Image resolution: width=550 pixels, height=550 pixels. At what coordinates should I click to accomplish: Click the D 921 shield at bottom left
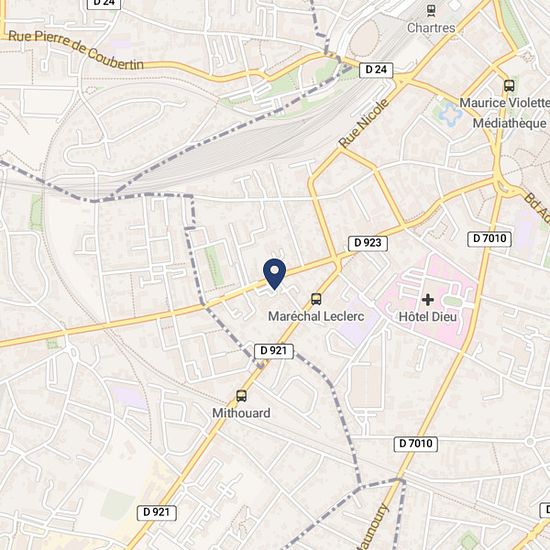[156, 512]
